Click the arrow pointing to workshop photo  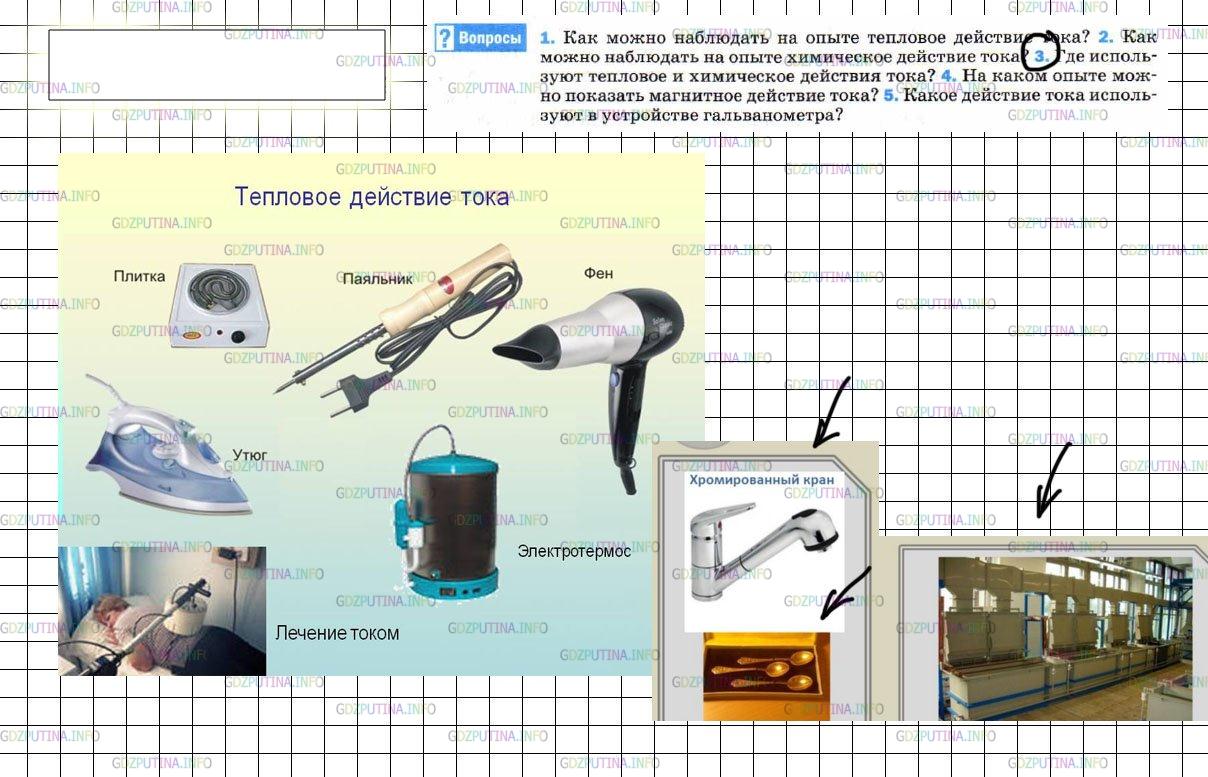point(1052,481)
